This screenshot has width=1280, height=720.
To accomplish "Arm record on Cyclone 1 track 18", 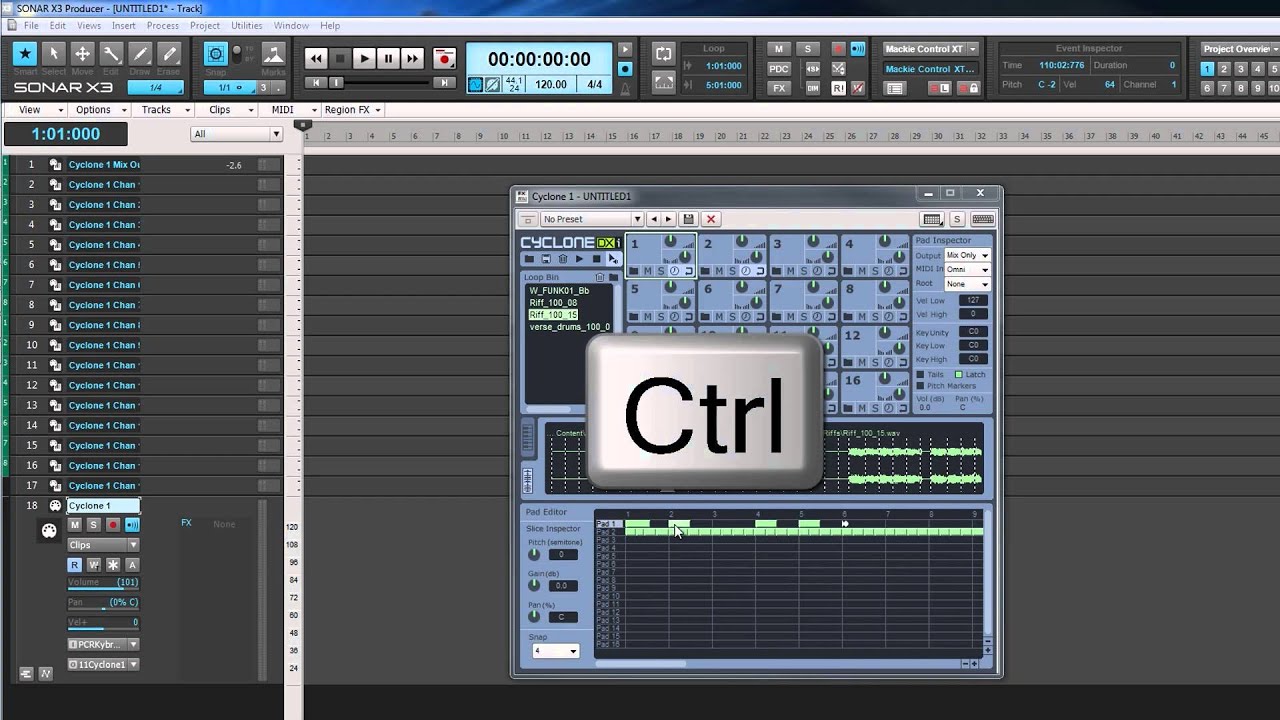I will coord(113,525).
